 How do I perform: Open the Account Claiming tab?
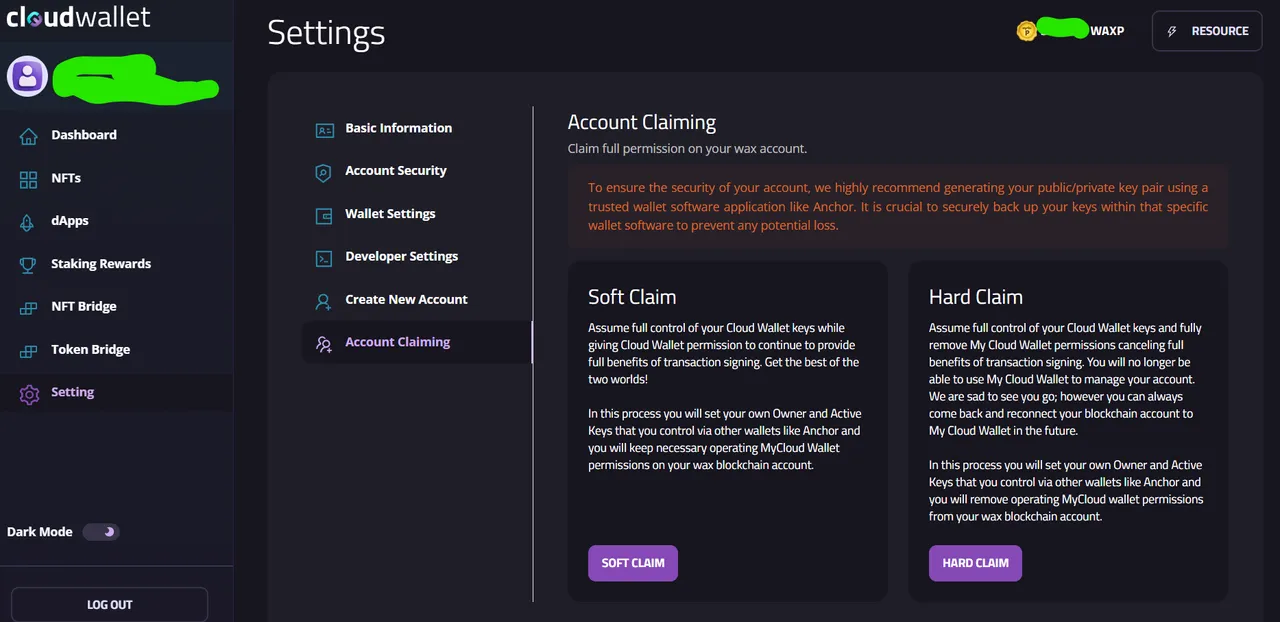(x=397, y=342)
